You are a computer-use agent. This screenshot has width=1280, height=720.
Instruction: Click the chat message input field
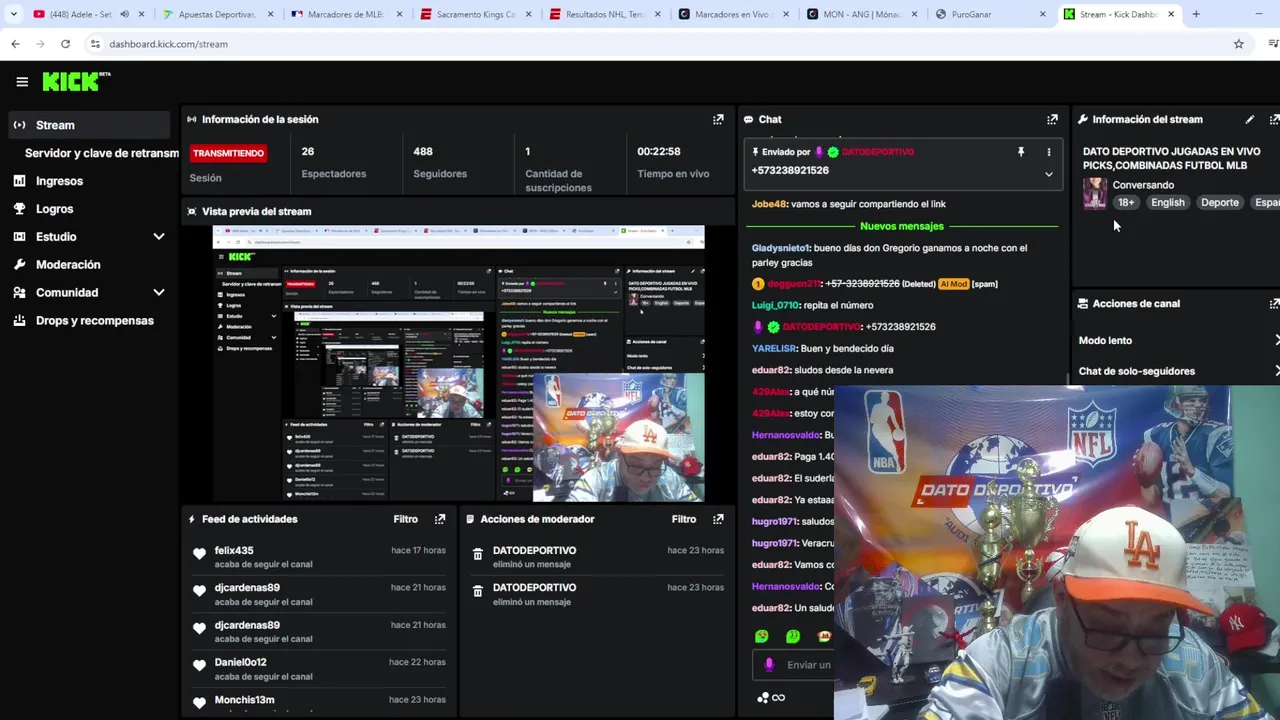794,664
